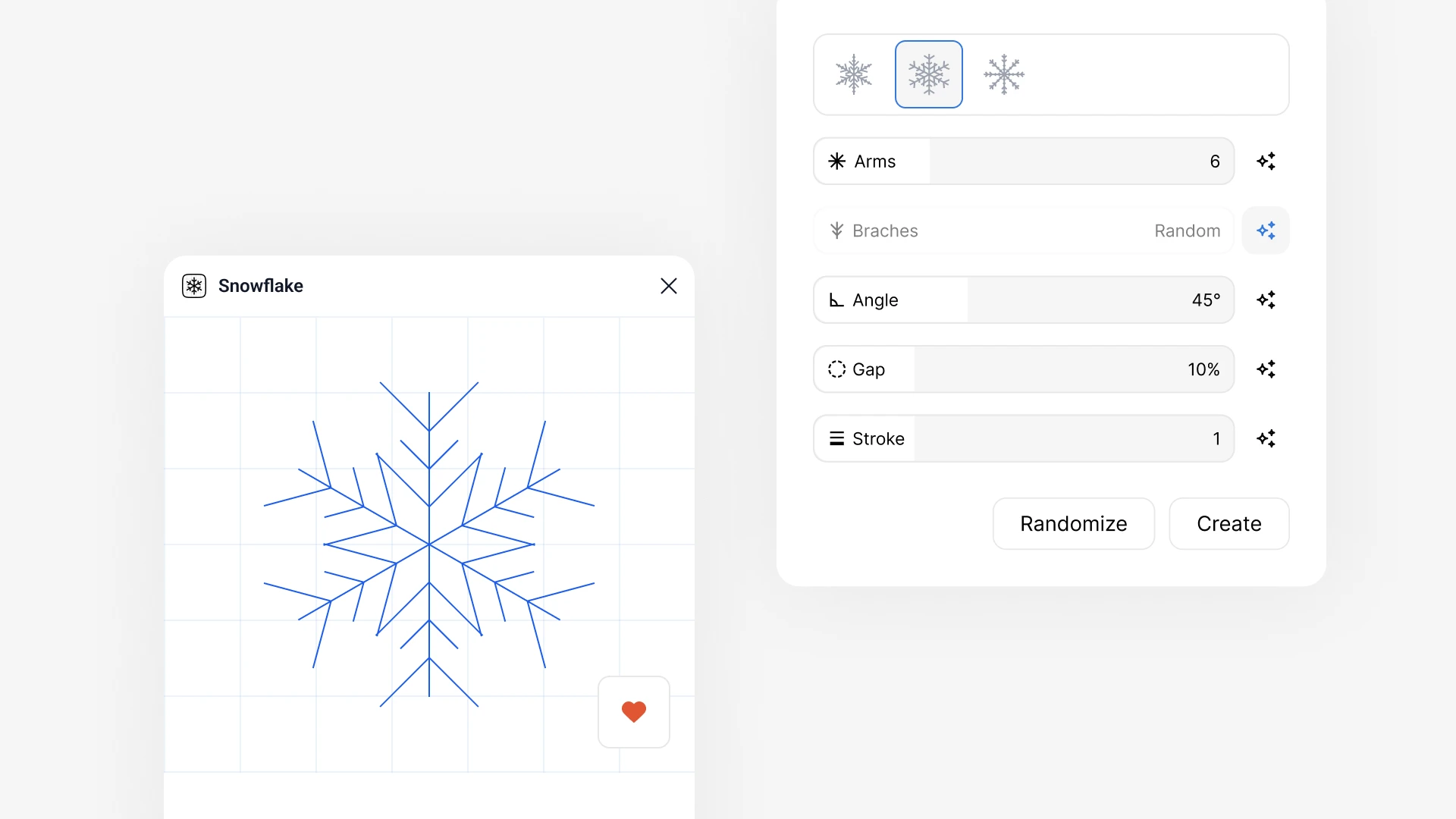This screenshot has height=819, width=1456.
Task: Click the Randomize button
Action: point(1074,524)
